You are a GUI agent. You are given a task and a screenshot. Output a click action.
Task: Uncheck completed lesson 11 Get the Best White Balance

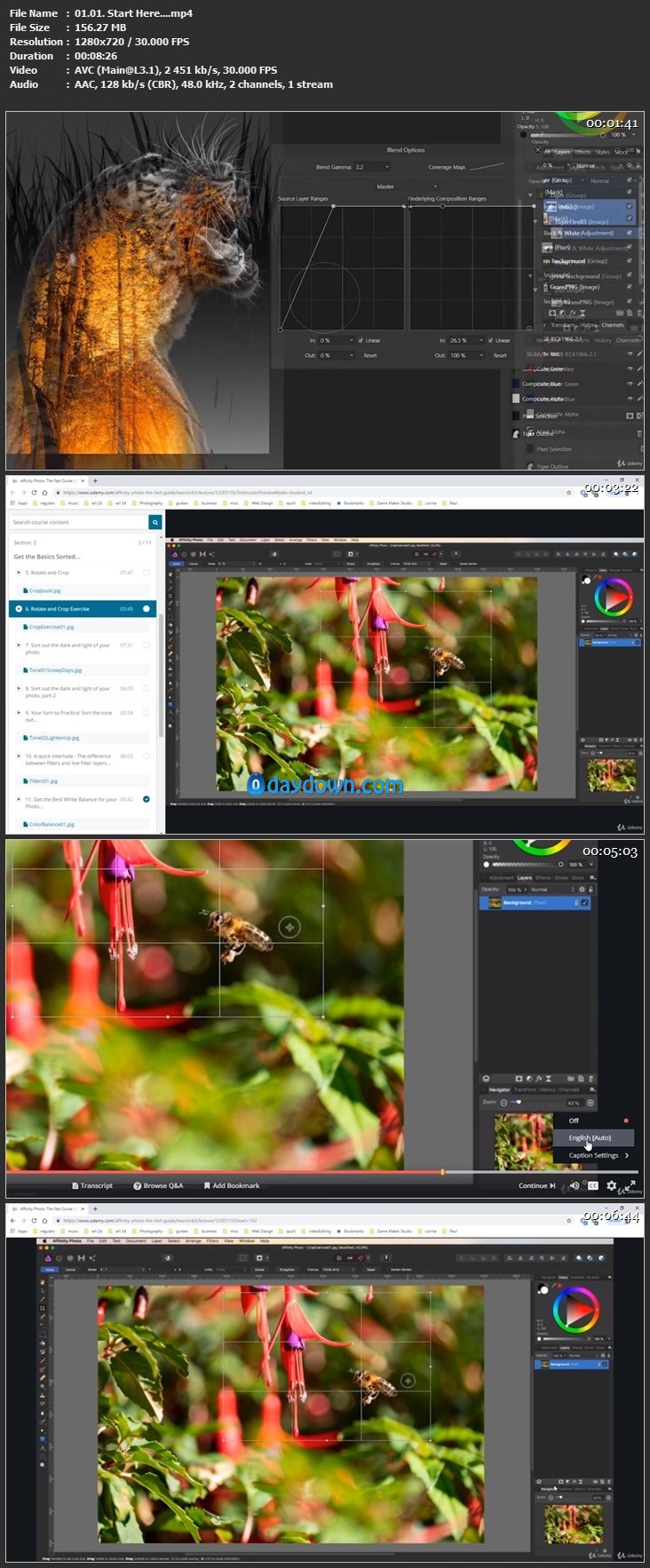147,799
